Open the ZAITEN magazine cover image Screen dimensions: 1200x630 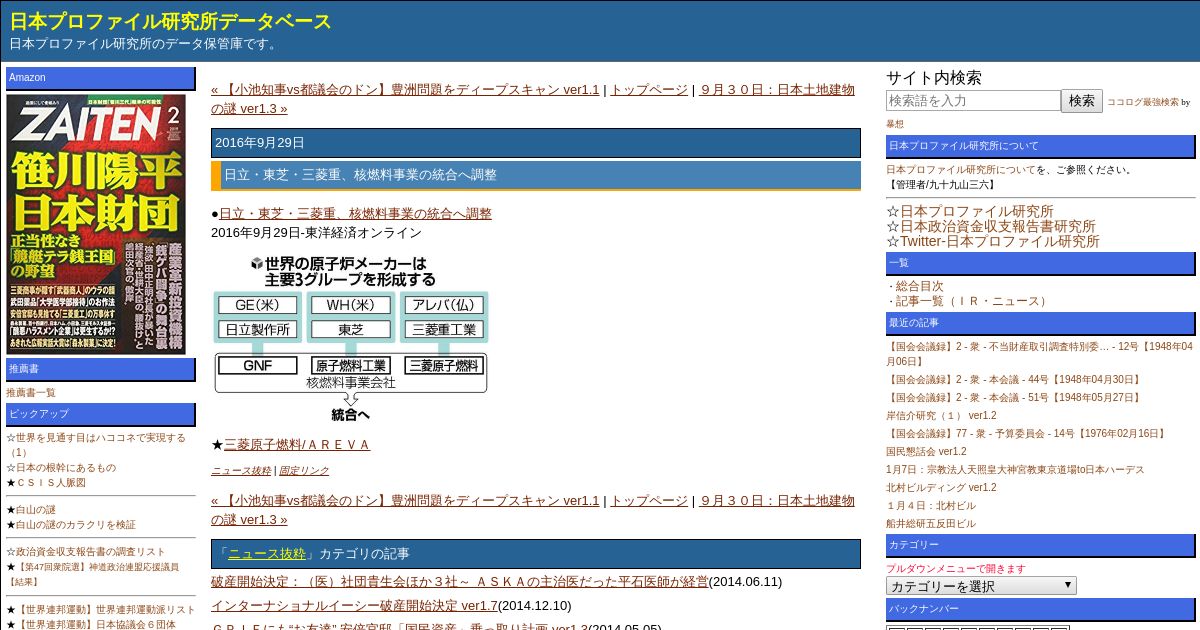pos(96,224)
